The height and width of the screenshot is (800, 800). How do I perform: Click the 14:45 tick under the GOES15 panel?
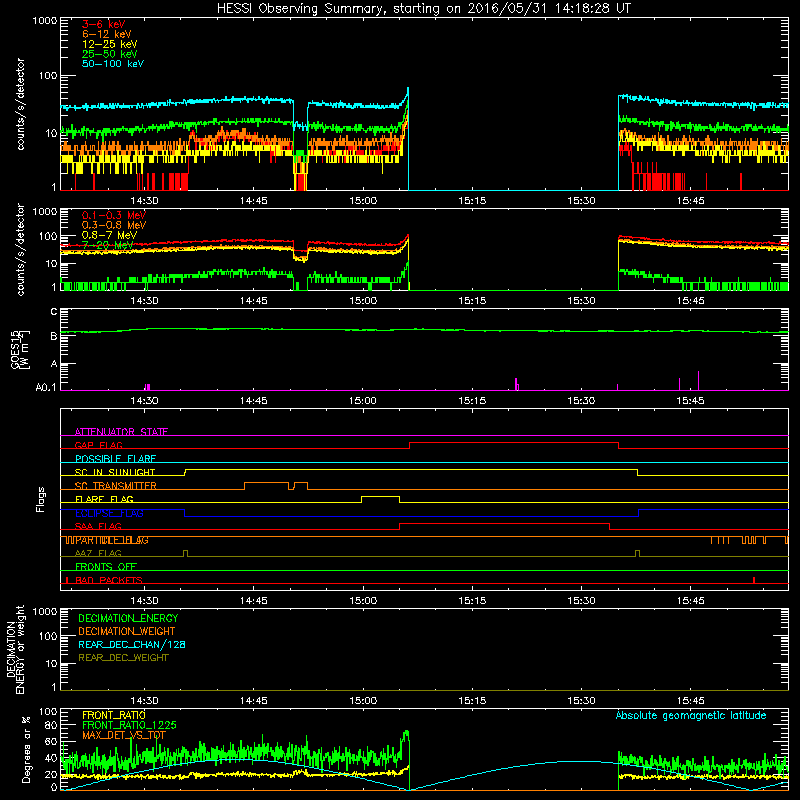pos(254,401)
